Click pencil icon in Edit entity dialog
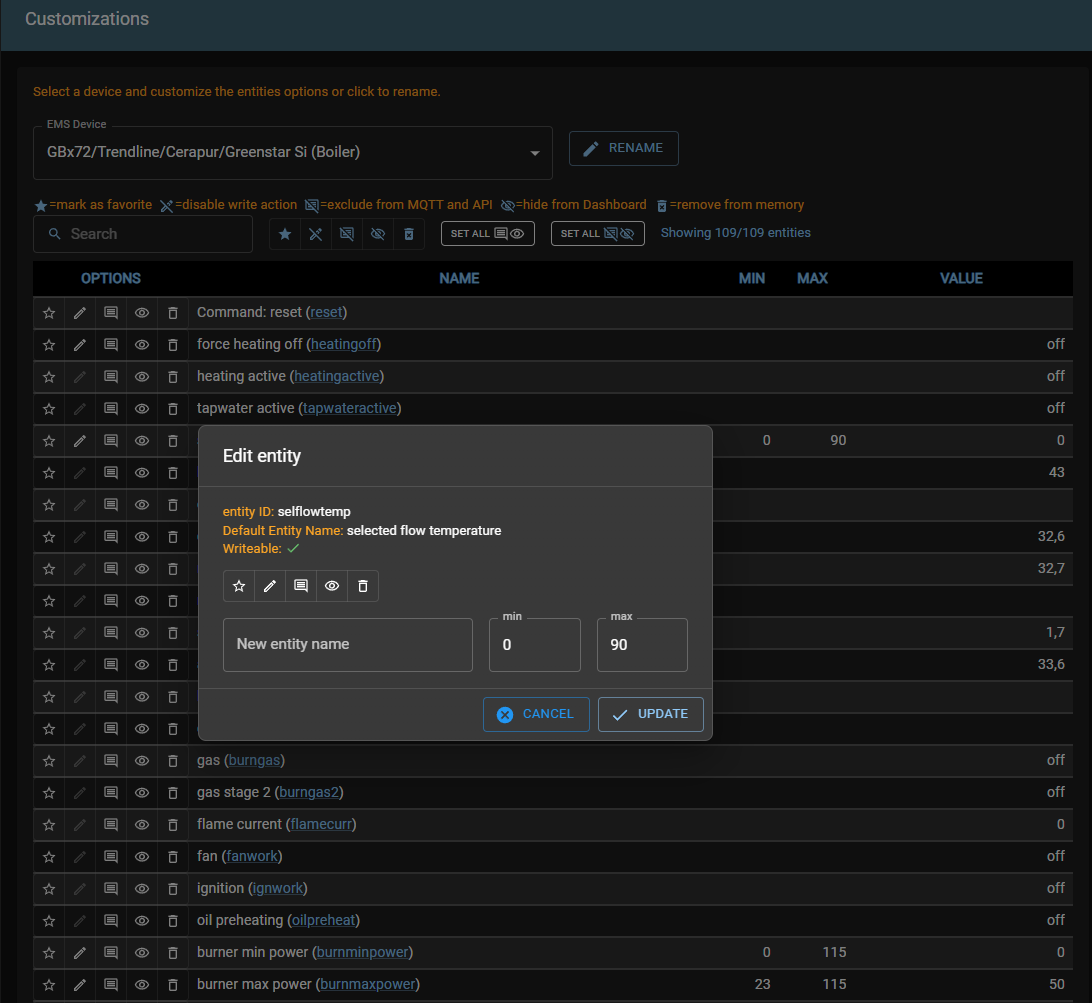Screen dimensions: 1092x1003 point(270,586)
